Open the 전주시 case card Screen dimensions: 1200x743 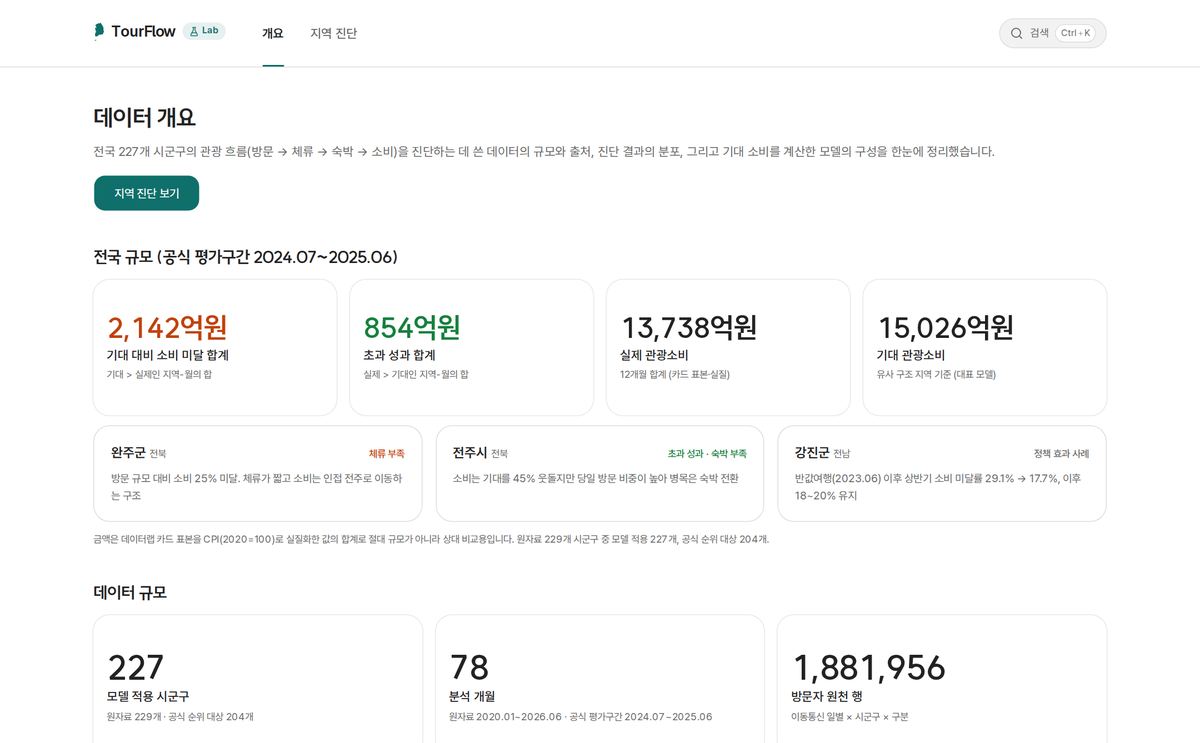tap(600, 473)
